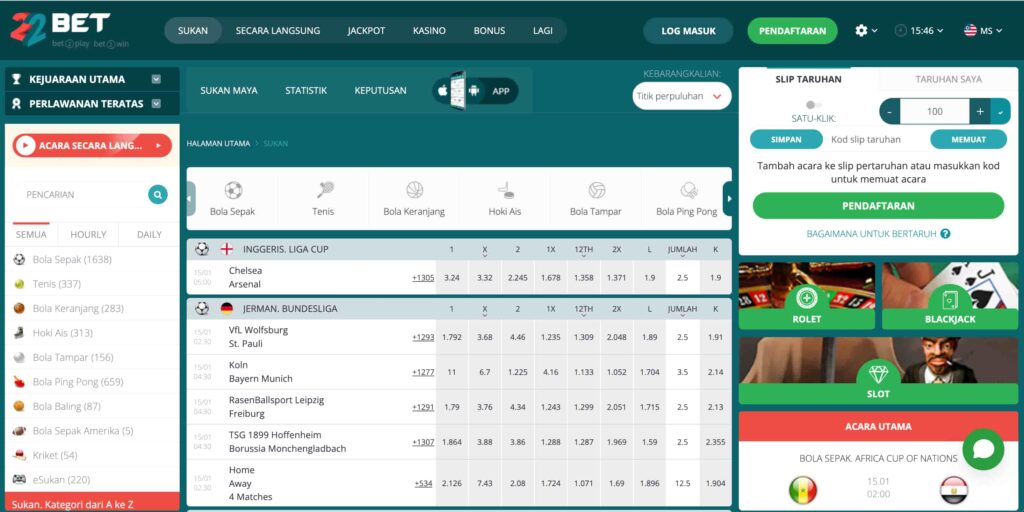
Task: Click the SIMPAN button
Action: pos(786,139)
